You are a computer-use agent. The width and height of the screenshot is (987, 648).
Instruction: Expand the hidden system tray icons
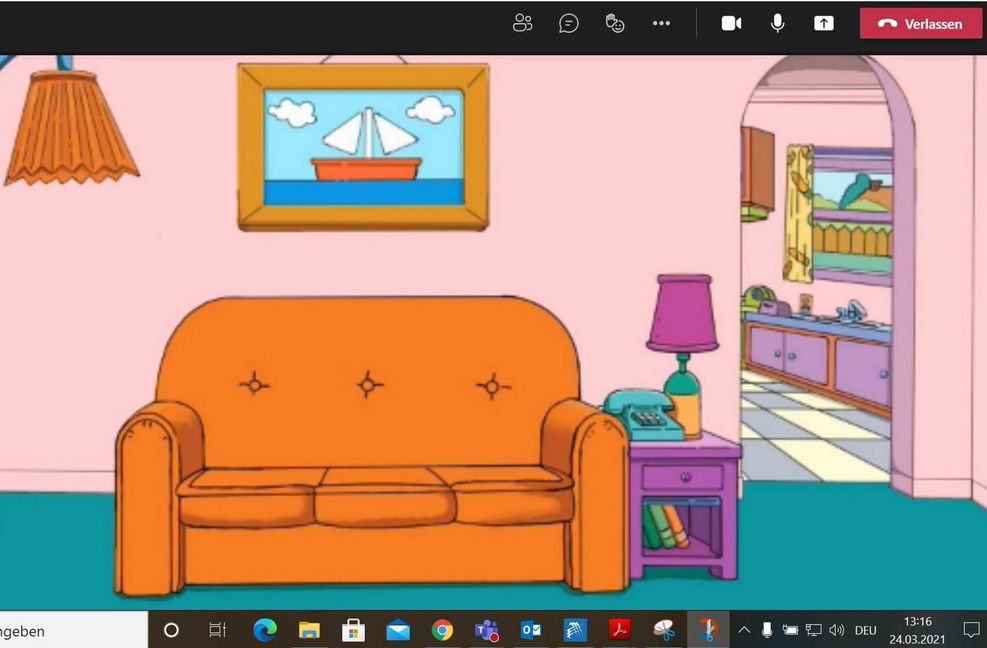pos(744,630)
